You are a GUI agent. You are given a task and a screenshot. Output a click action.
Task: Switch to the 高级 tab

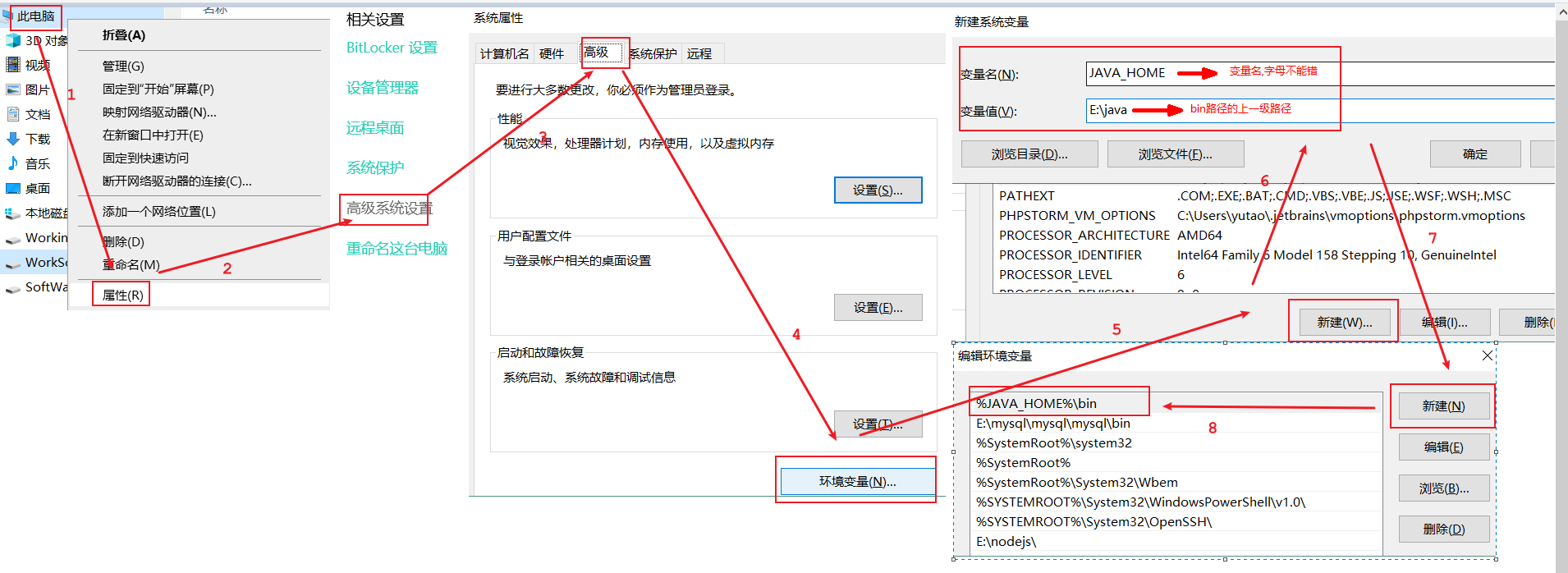597,53
